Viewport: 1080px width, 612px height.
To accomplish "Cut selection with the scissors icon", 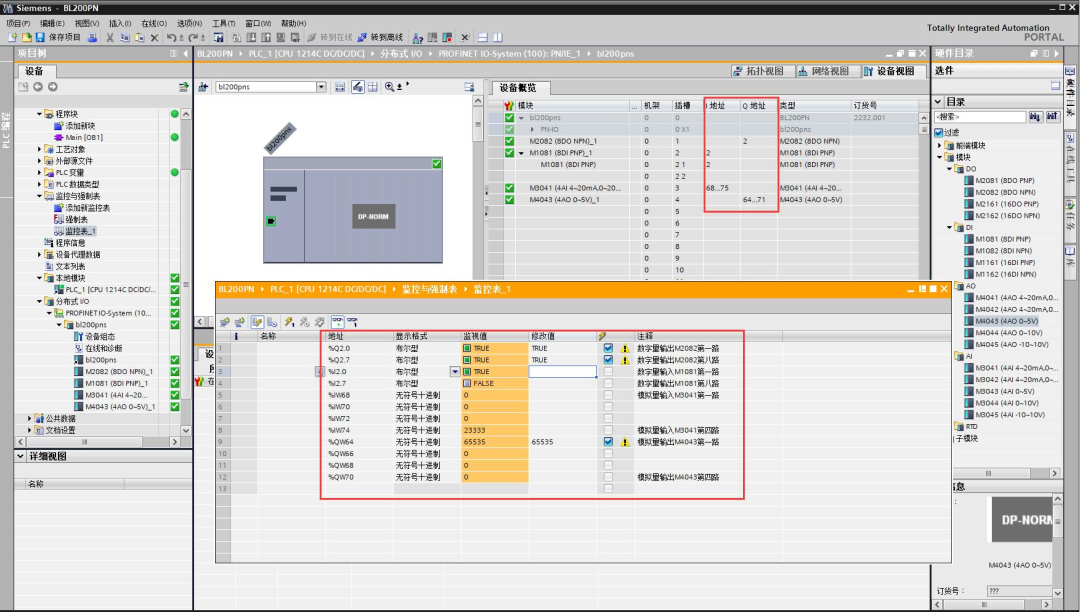I will pos(110,37).
